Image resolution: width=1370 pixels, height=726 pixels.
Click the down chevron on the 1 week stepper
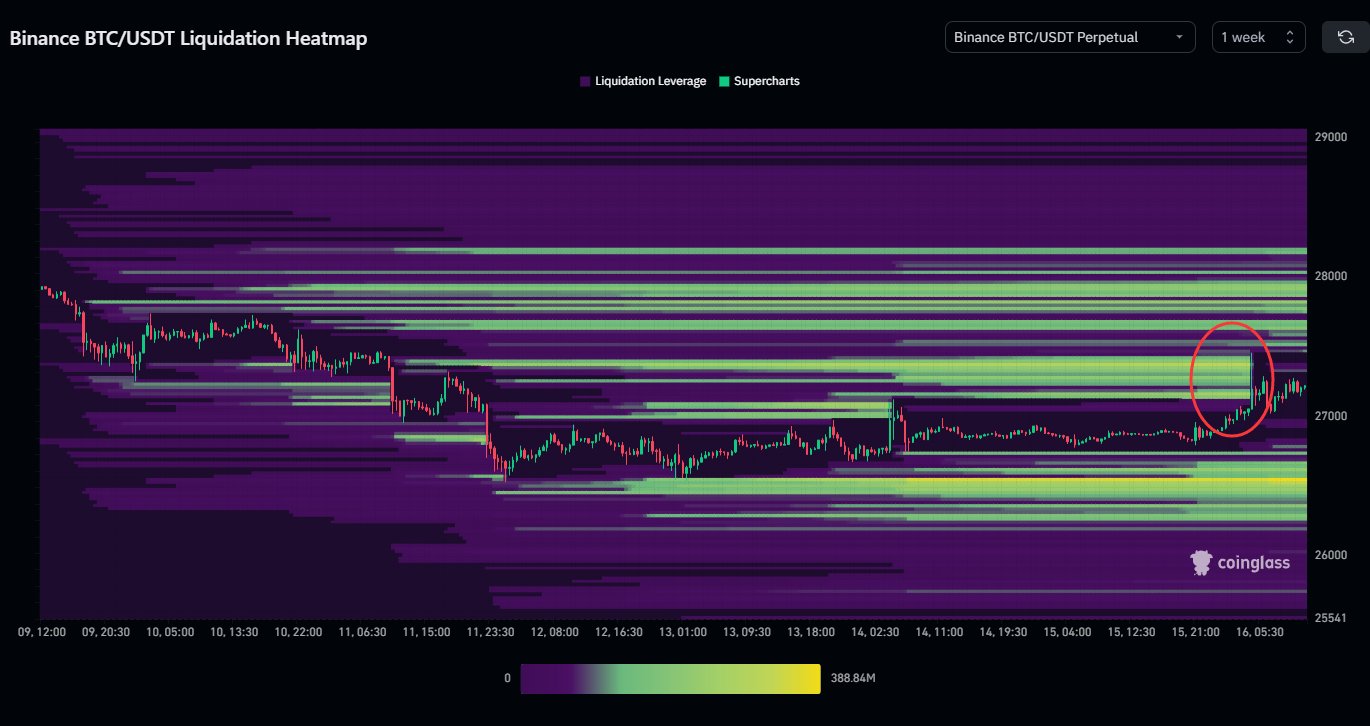tap(1289, 42)
